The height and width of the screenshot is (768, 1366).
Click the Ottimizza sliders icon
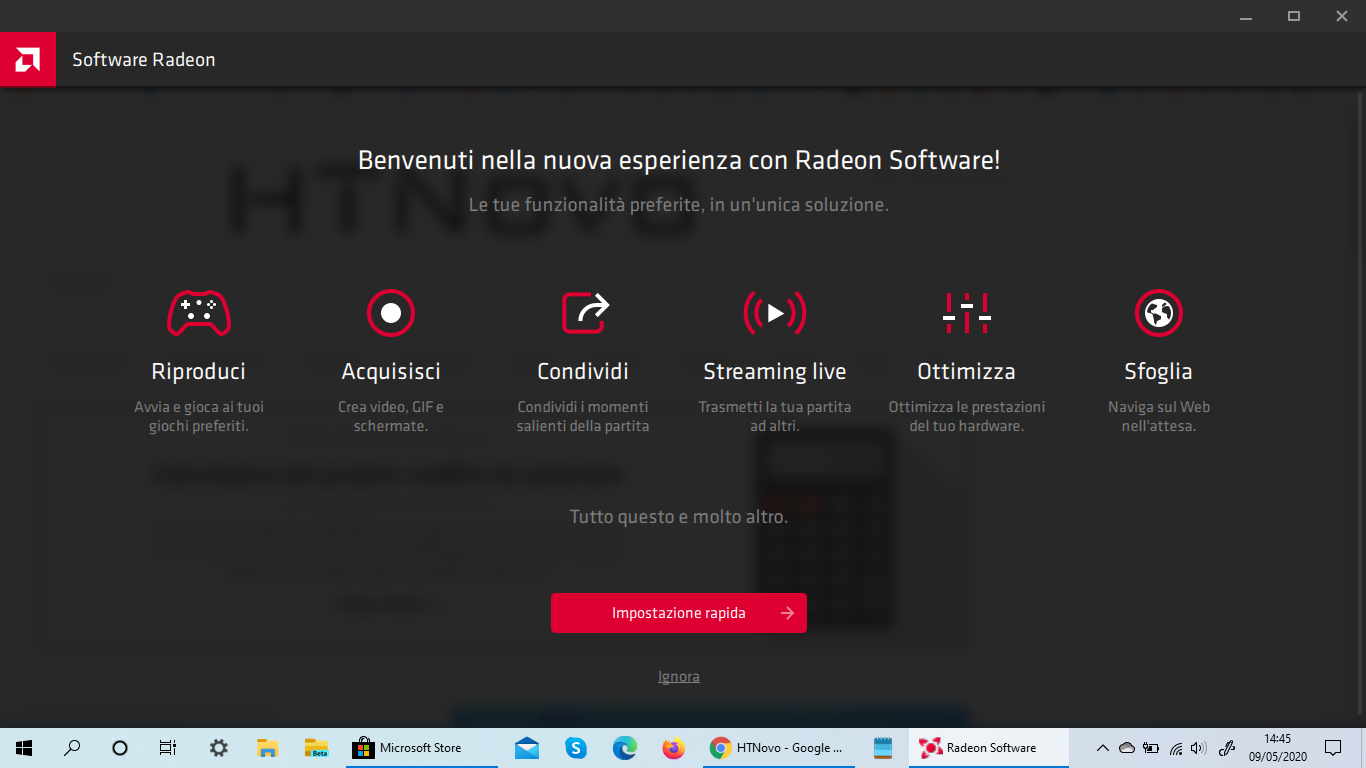[967, 313]
